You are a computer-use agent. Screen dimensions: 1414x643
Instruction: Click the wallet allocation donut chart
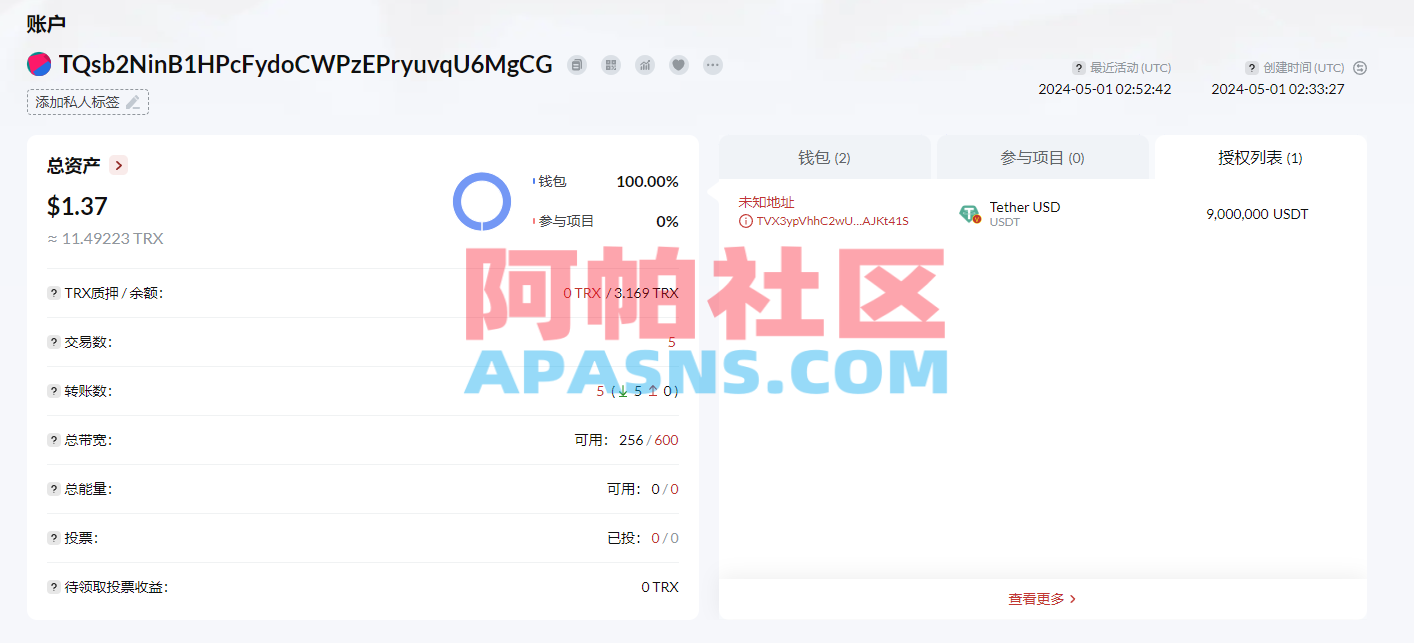click(483, 202)
